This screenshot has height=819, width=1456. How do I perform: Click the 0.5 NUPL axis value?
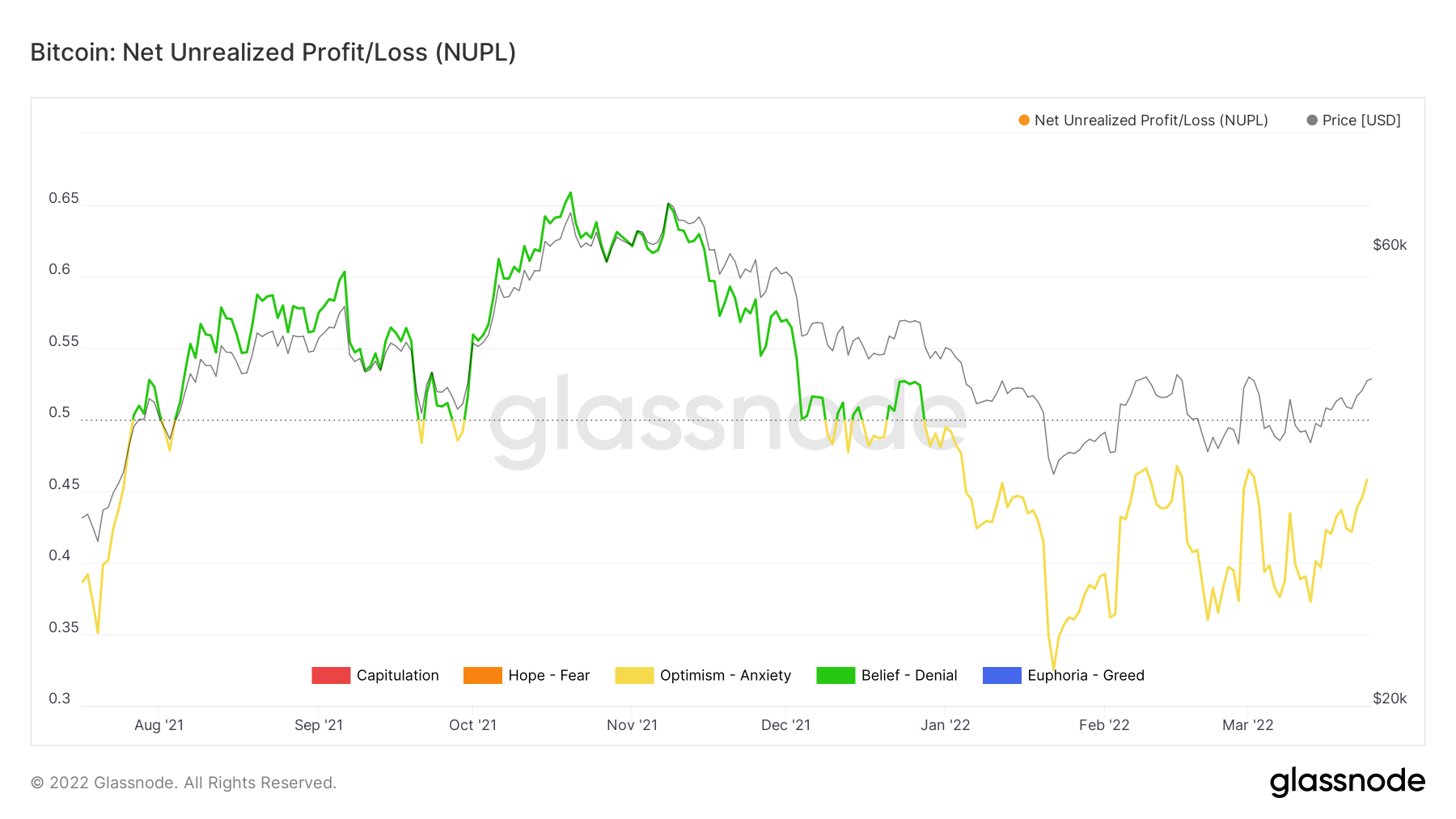click(60, 412)
